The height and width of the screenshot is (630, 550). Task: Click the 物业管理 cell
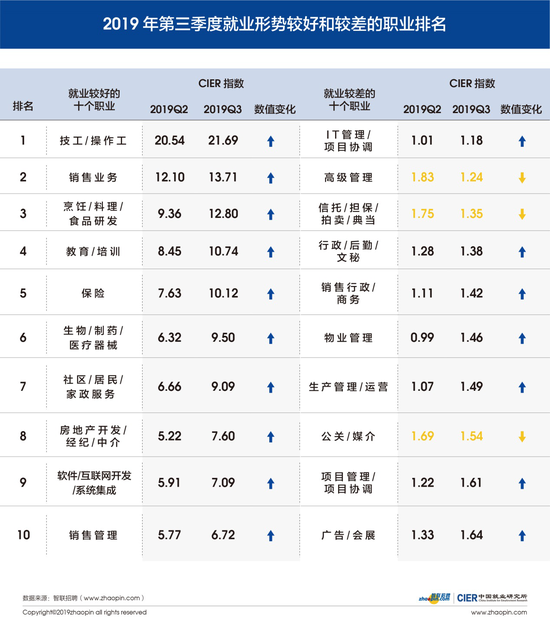pos(348,338)
